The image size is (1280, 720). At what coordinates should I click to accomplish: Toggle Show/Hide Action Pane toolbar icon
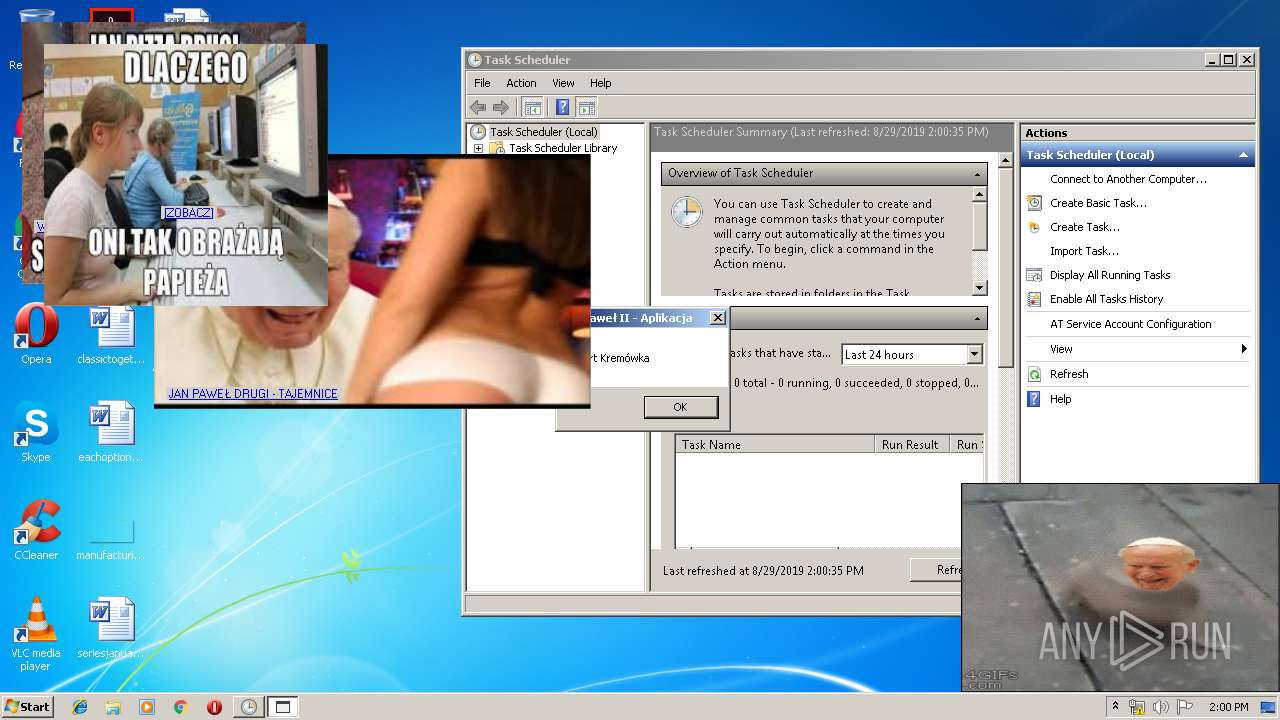587,107
